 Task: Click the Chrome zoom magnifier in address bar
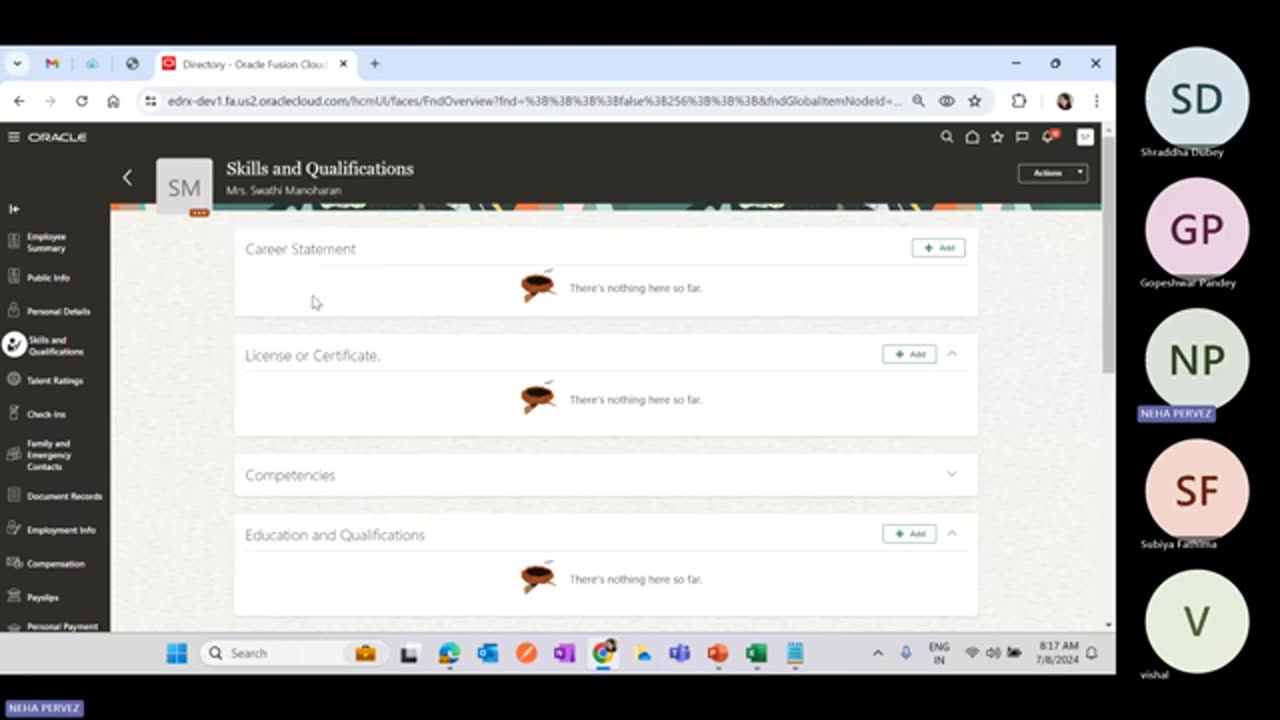(x=918, y=101)
